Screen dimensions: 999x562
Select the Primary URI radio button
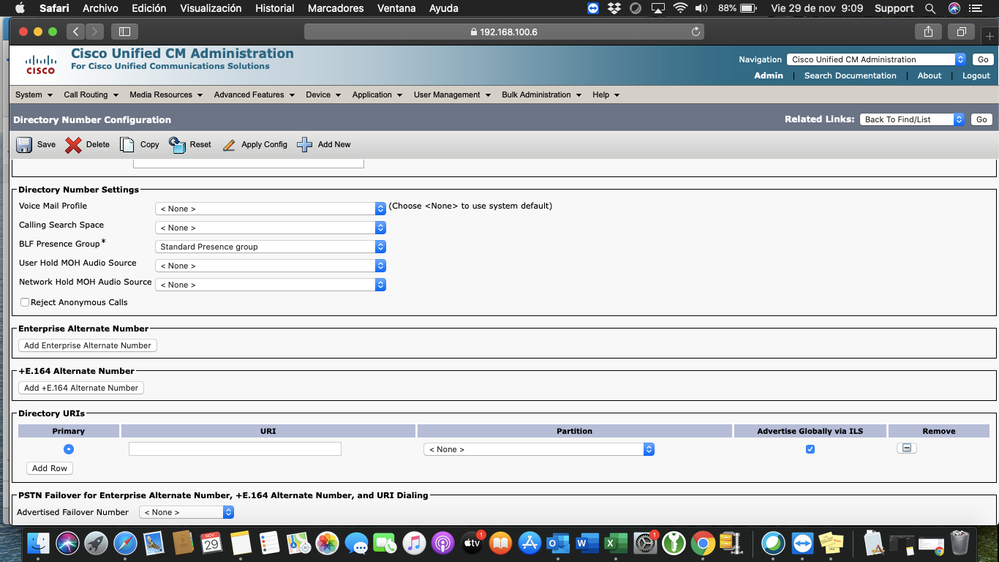point(68,449)
